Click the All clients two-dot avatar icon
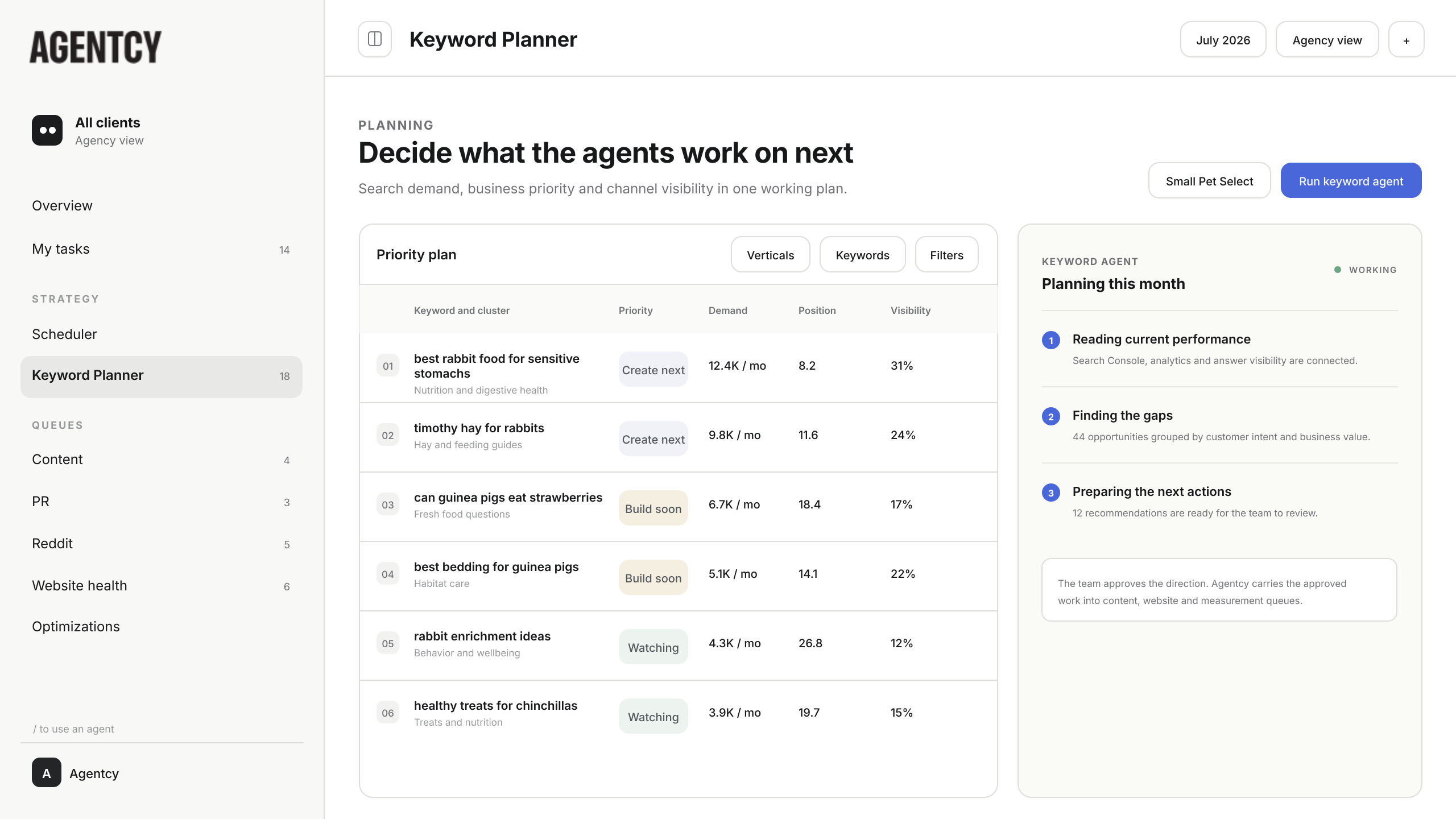 pos(47,130)
